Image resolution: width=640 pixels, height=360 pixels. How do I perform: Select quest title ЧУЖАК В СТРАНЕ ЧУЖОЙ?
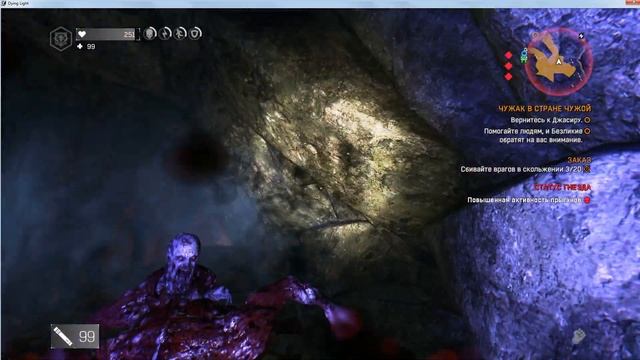[x=544, y=109]
